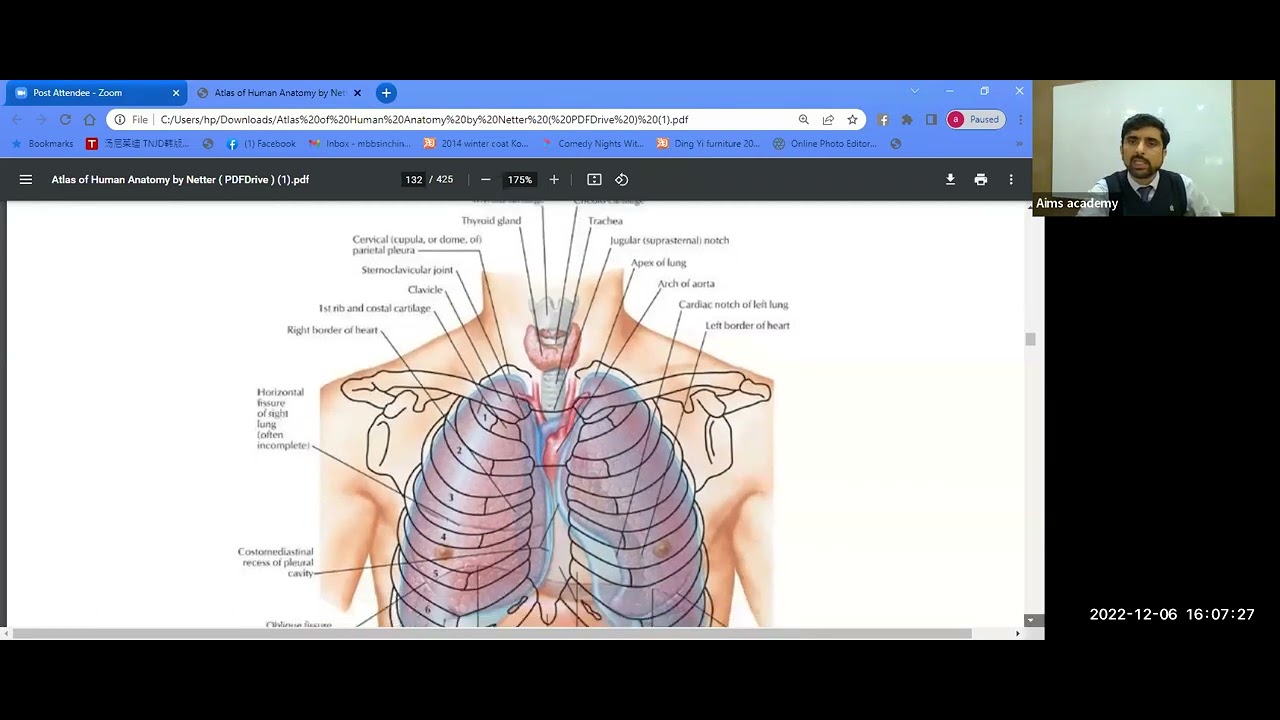Click the horizontal scrollbar thumb
This screenshot has height=720, width=1280.
[492, 633]
